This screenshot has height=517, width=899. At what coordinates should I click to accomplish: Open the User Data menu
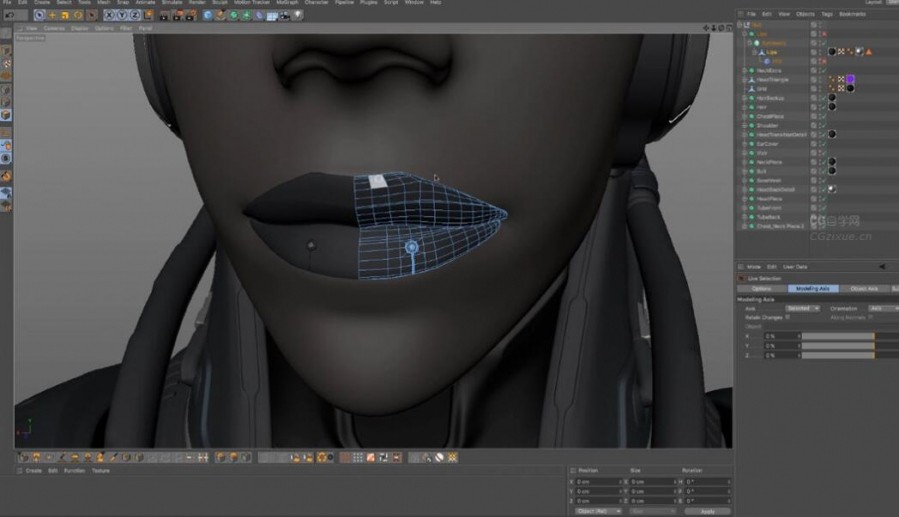coord(795,267)
